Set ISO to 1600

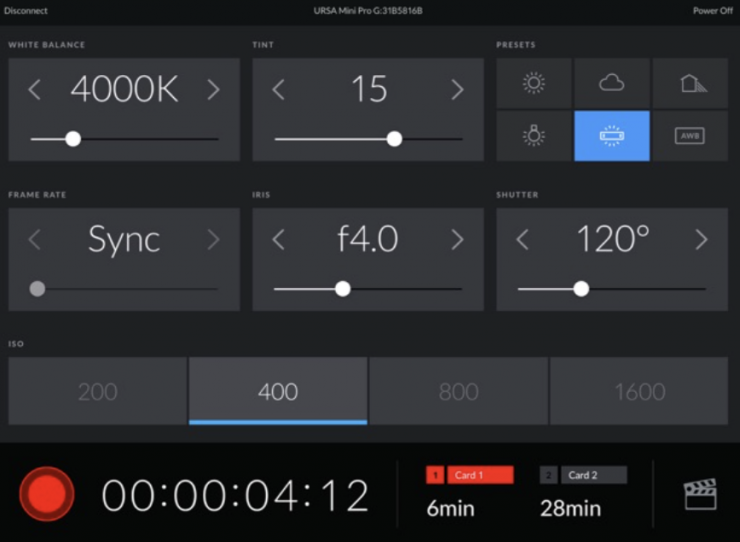coord(639,392)
